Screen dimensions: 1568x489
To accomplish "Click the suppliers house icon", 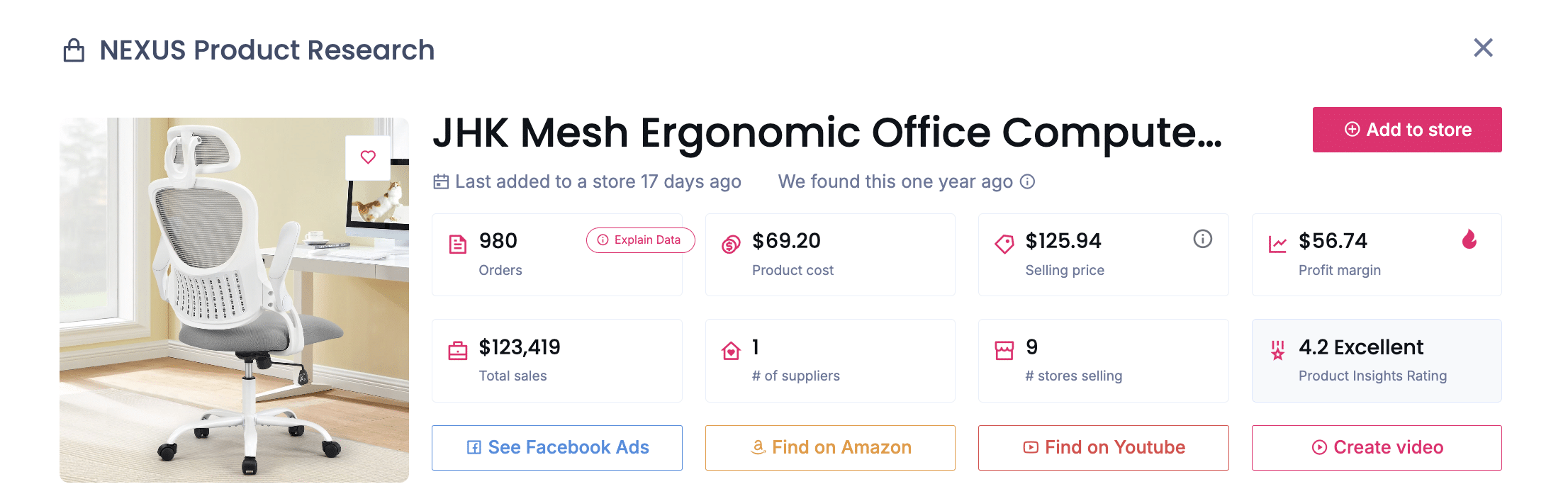I will tap(731, 351).
